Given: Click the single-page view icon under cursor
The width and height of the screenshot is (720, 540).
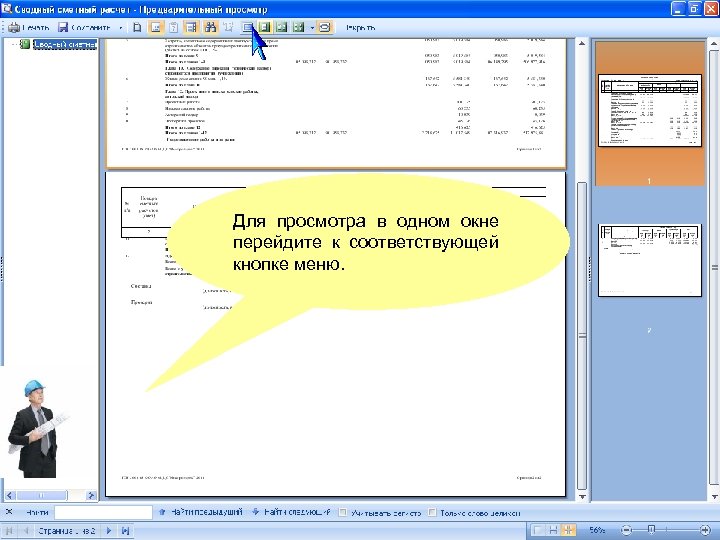Looking at the screenshot, I should click(x=247, y=28).
